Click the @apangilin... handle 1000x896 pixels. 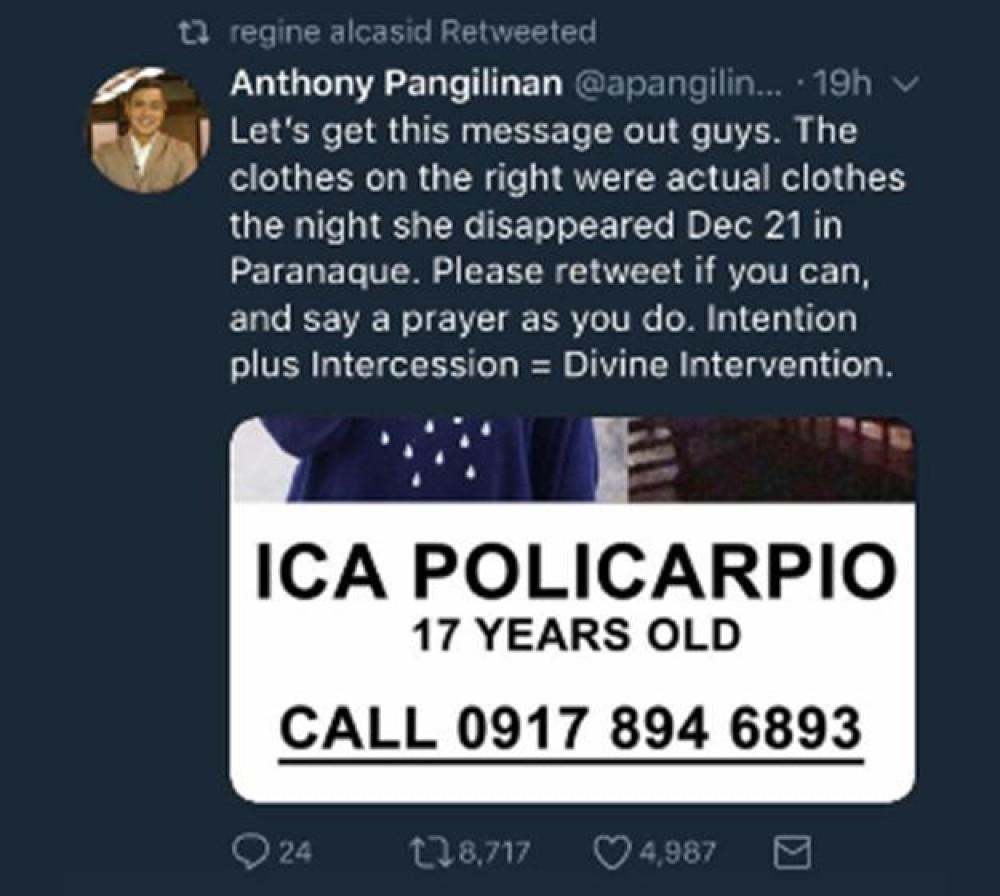pos(679,85)
